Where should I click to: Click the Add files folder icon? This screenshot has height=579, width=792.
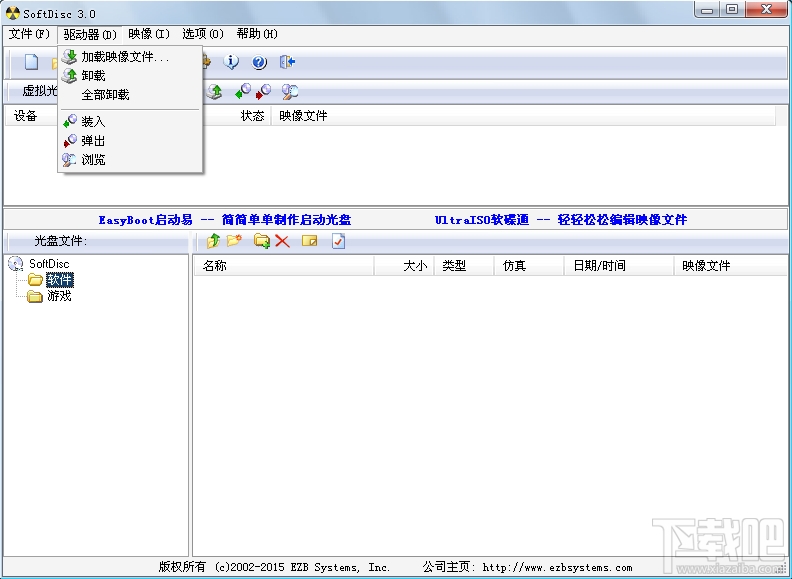[262, 241]
